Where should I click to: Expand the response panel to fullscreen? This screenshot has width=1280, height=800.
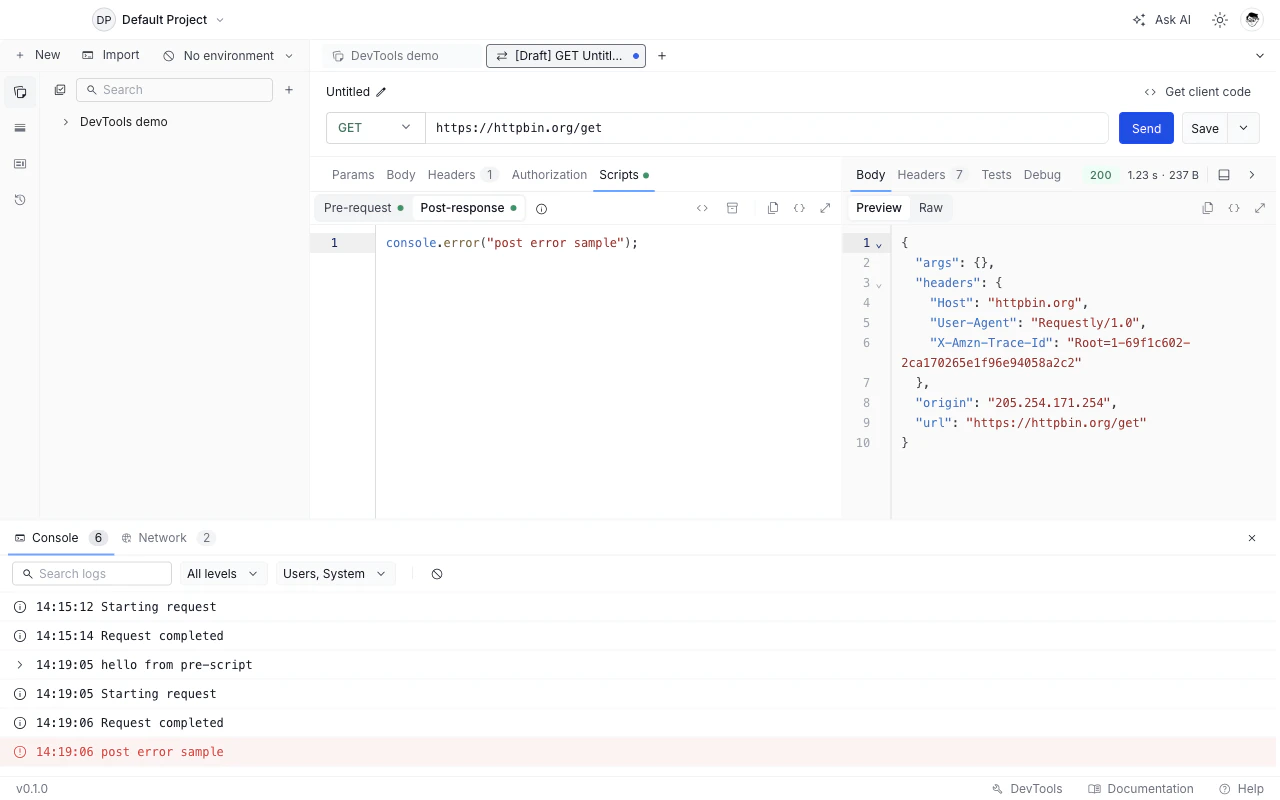tap(1260, 208)
